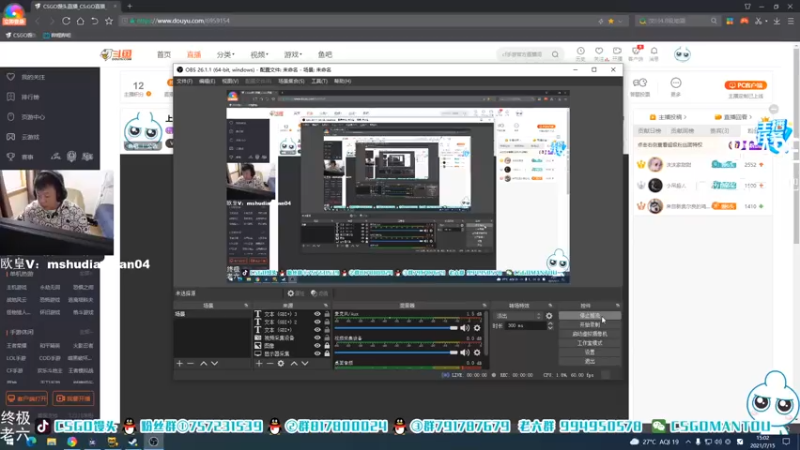The width and height of the screenshot is (800, 450).
Task: Open Douyu notifications bell icon
Action: (654, 51)
